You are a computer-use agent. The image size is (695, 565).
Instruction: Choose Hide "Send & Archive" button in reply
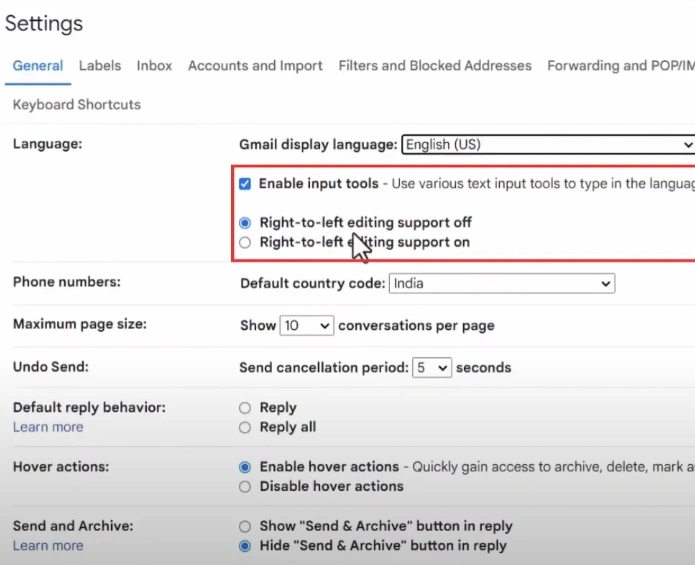(245, 546)
